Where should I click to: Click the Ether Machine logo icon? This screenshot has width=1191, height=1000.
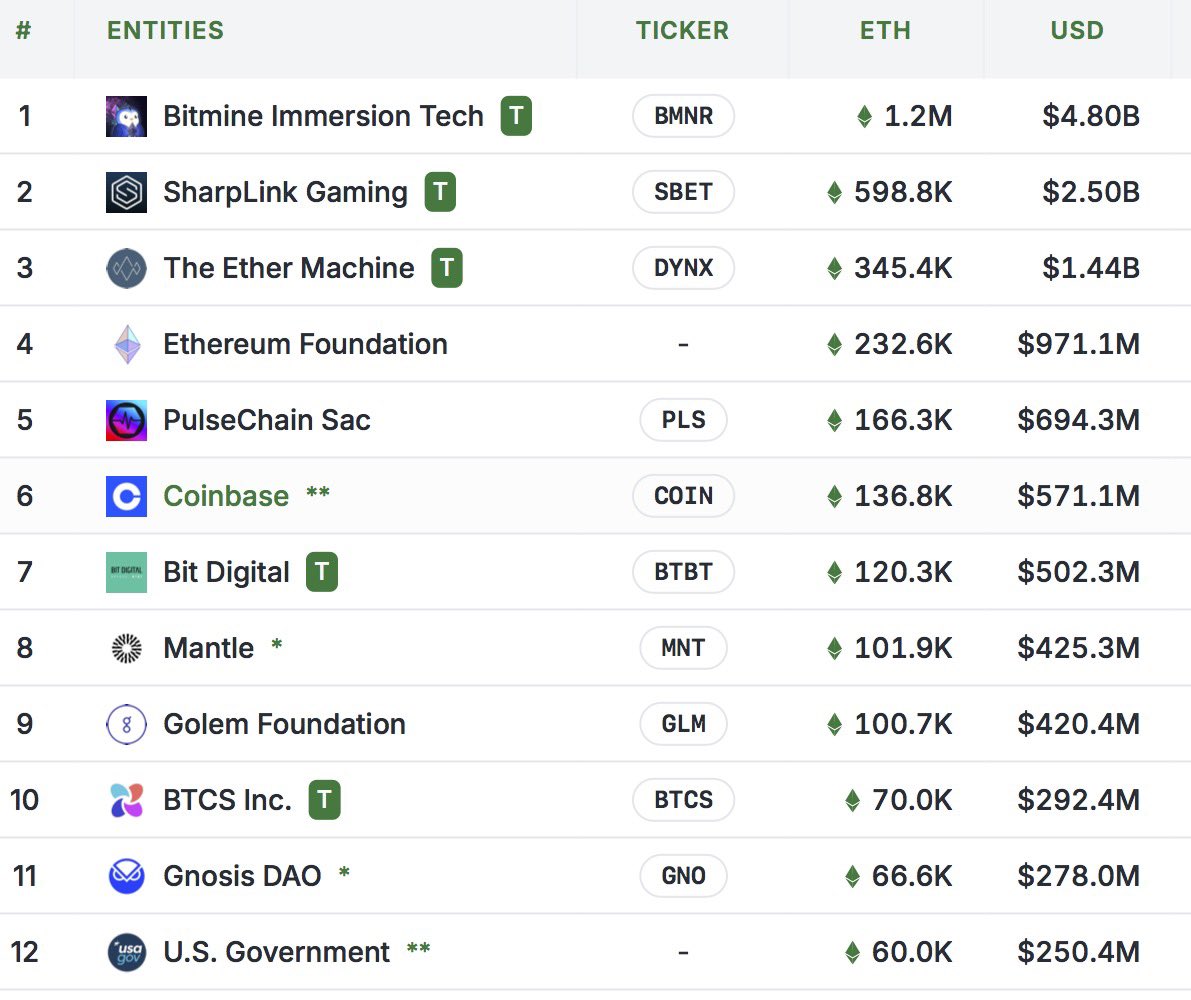126,268
